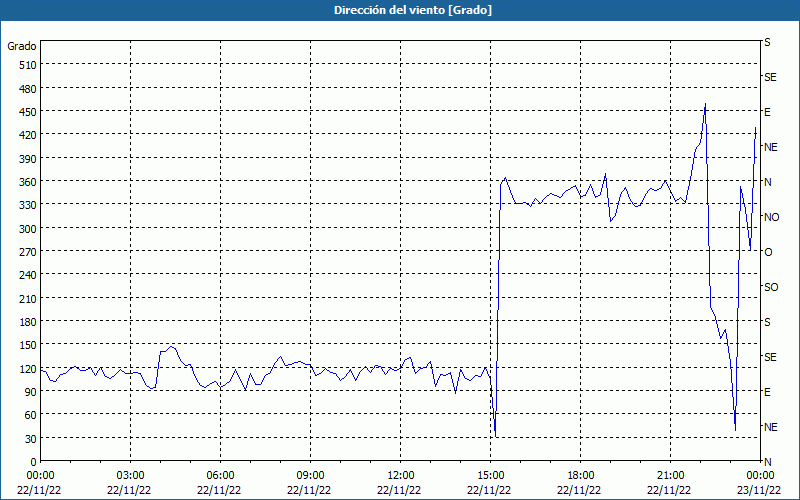Select the 150 degree tick label
Screen dimensions: 800x500
28,345
